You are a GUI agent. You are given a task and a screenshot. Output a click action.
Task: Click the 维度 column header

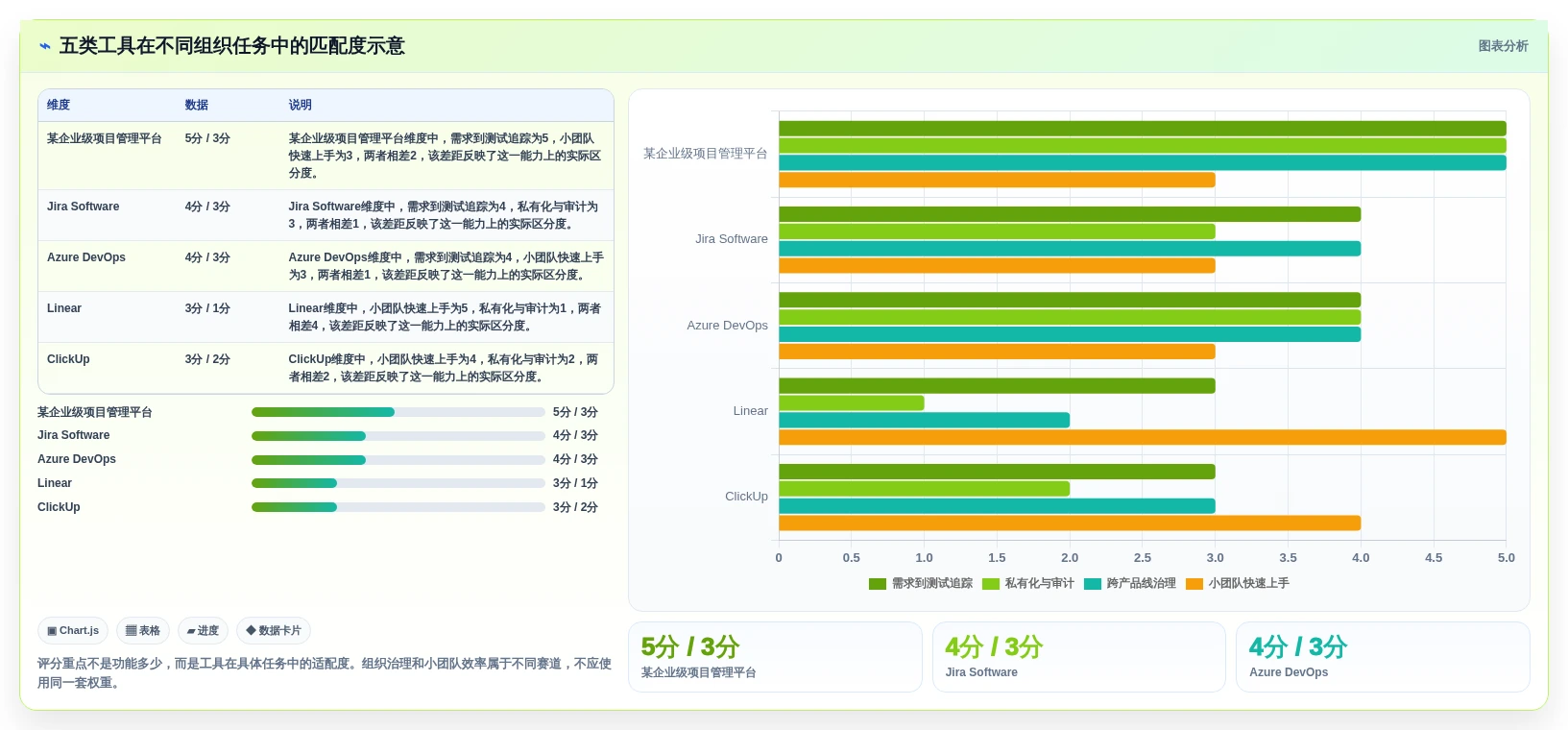pos(59,105)
